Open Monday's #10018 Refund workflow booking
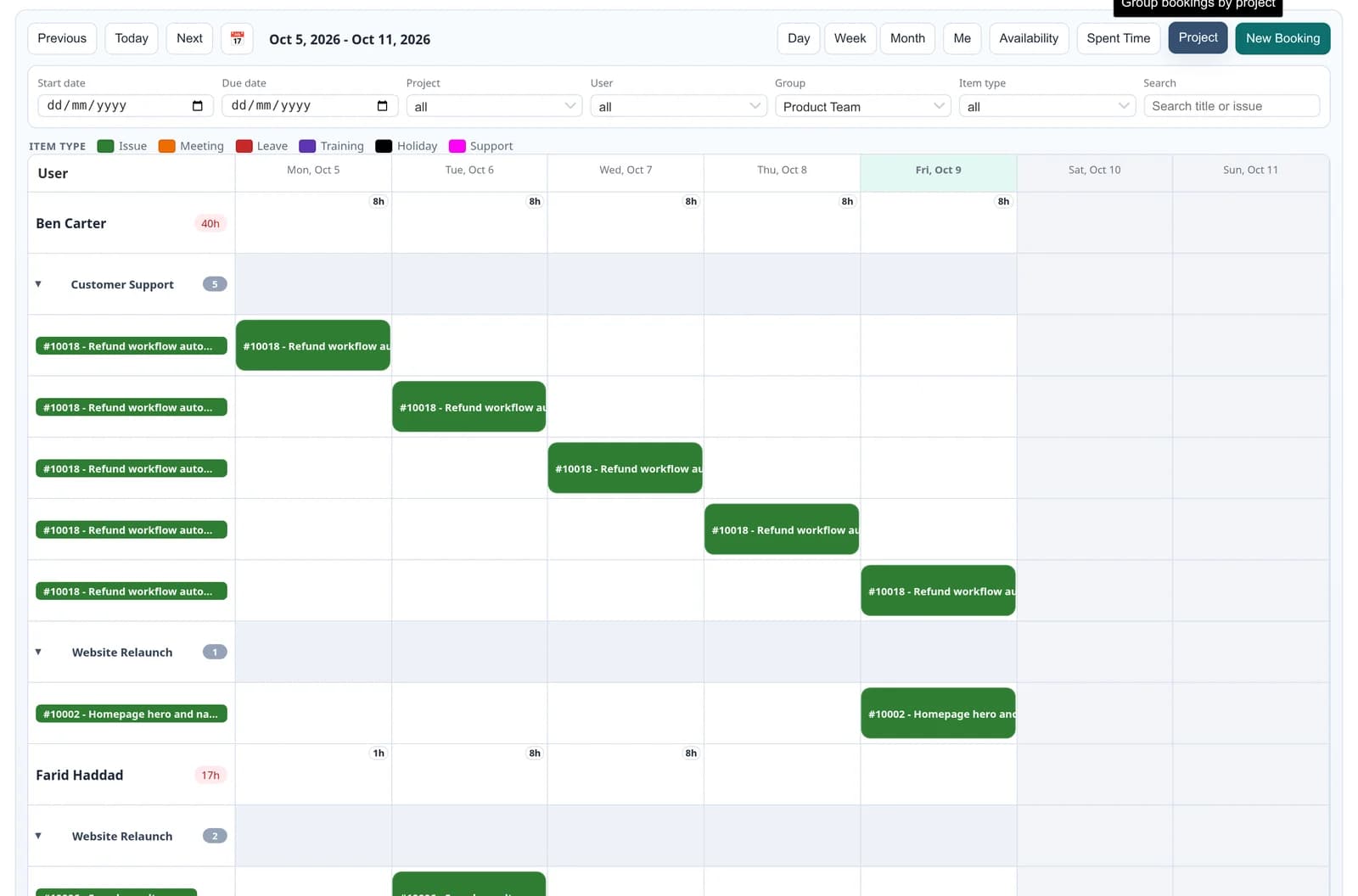1358x896 pixels. tap(313, 345)
